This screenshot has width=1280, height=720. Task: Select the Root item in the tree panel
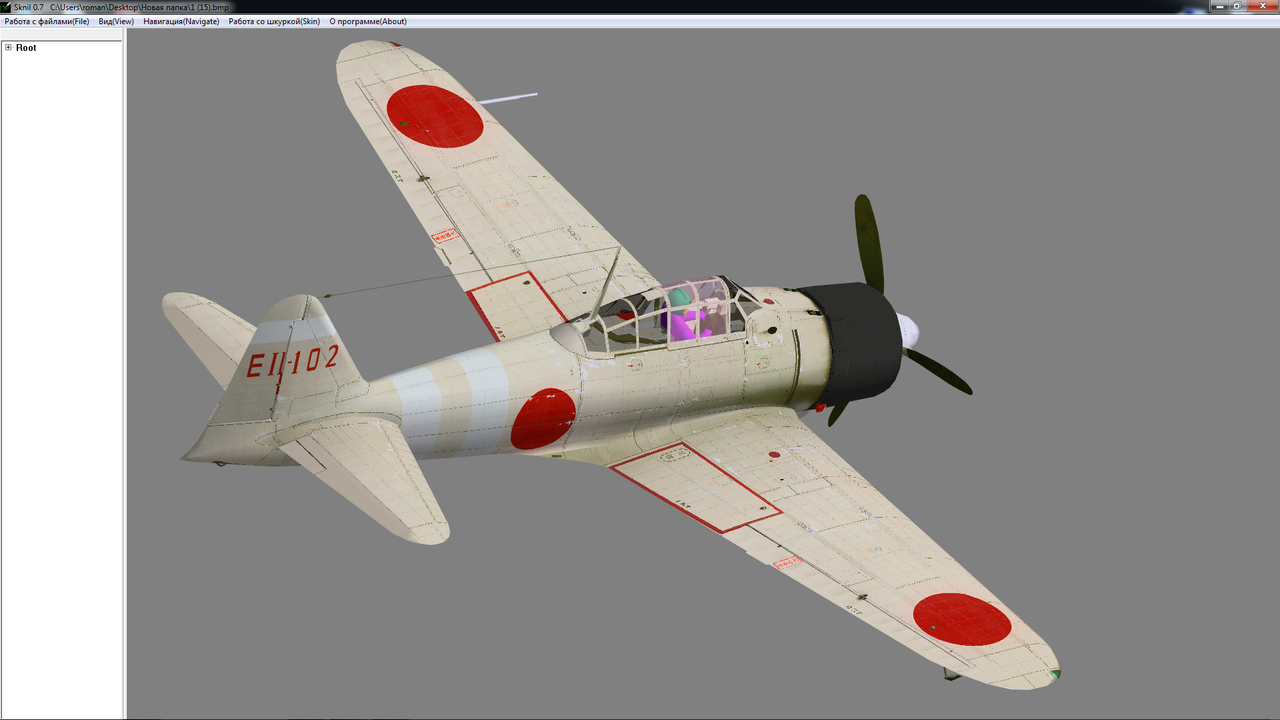[x=26, y=47]
